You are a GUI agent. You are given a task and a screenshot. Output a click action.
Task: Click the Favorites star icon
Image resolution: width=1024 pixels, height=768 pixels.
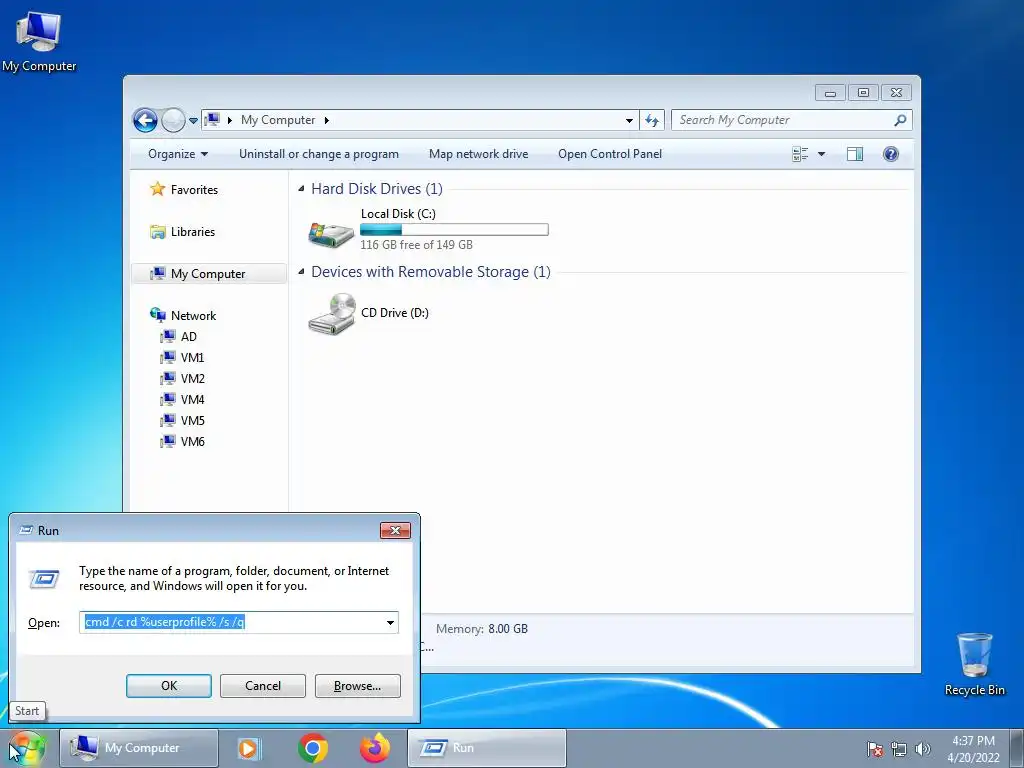pyautogui.click(x=157, y=189)
